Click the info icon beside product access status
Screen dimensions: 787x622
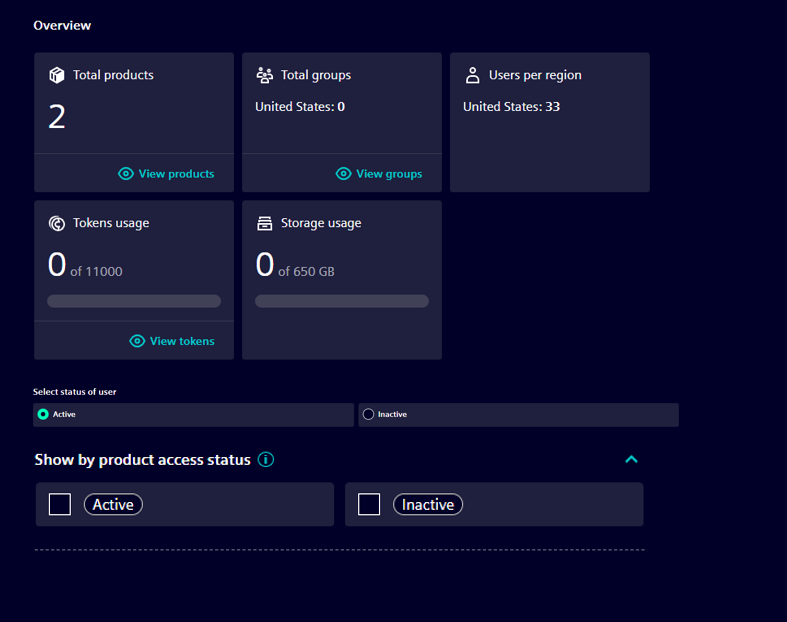coord(266,460)
